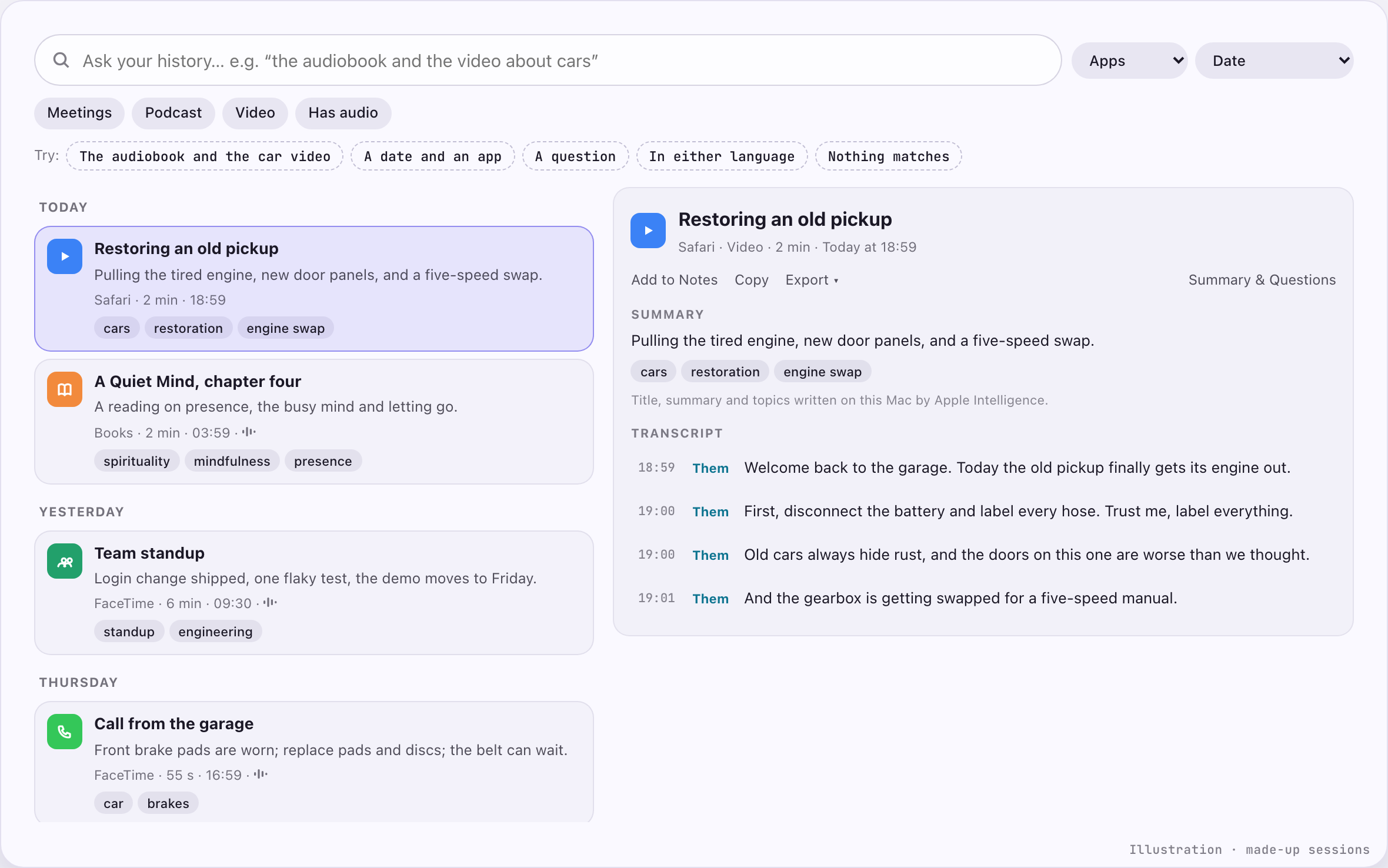Click the green phone icon for Call from the garage

point(65,732)
